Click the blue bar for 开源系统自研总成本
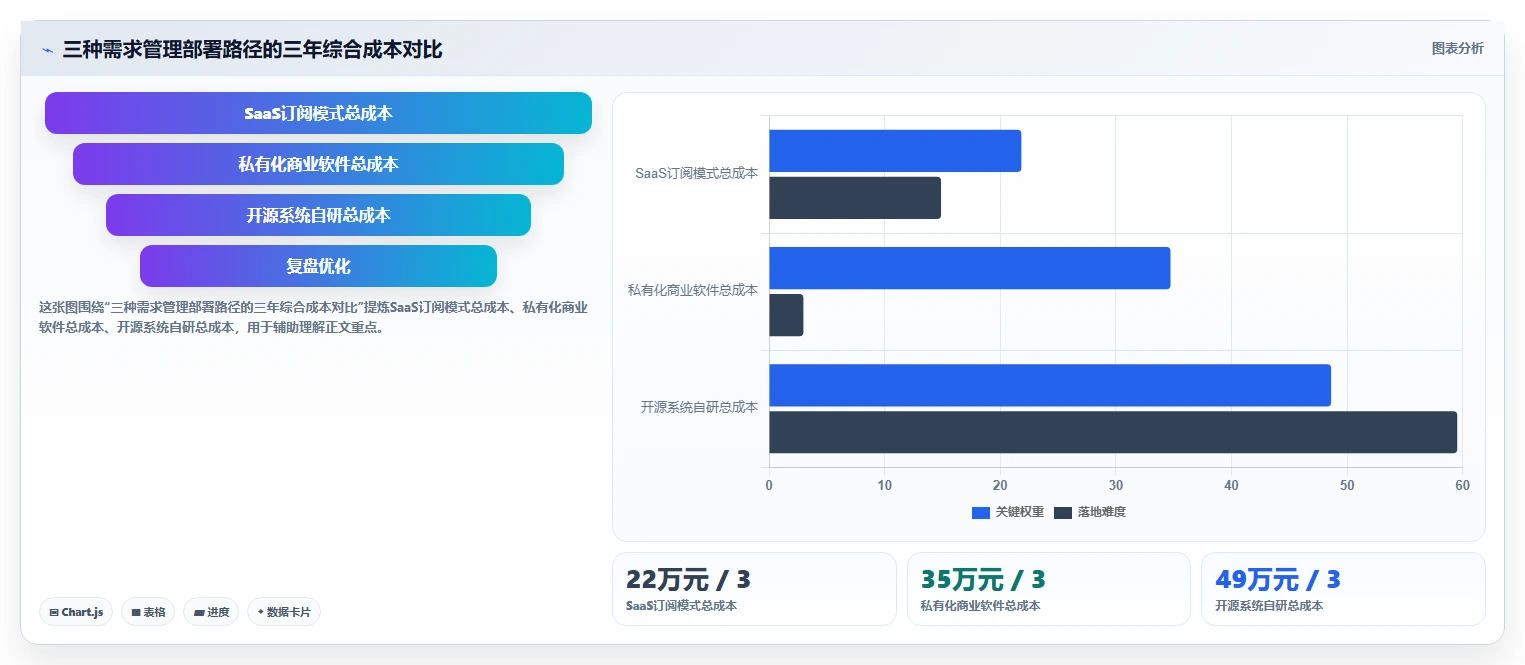This screenshot has width=1525, height=665. coord(1050,385)
